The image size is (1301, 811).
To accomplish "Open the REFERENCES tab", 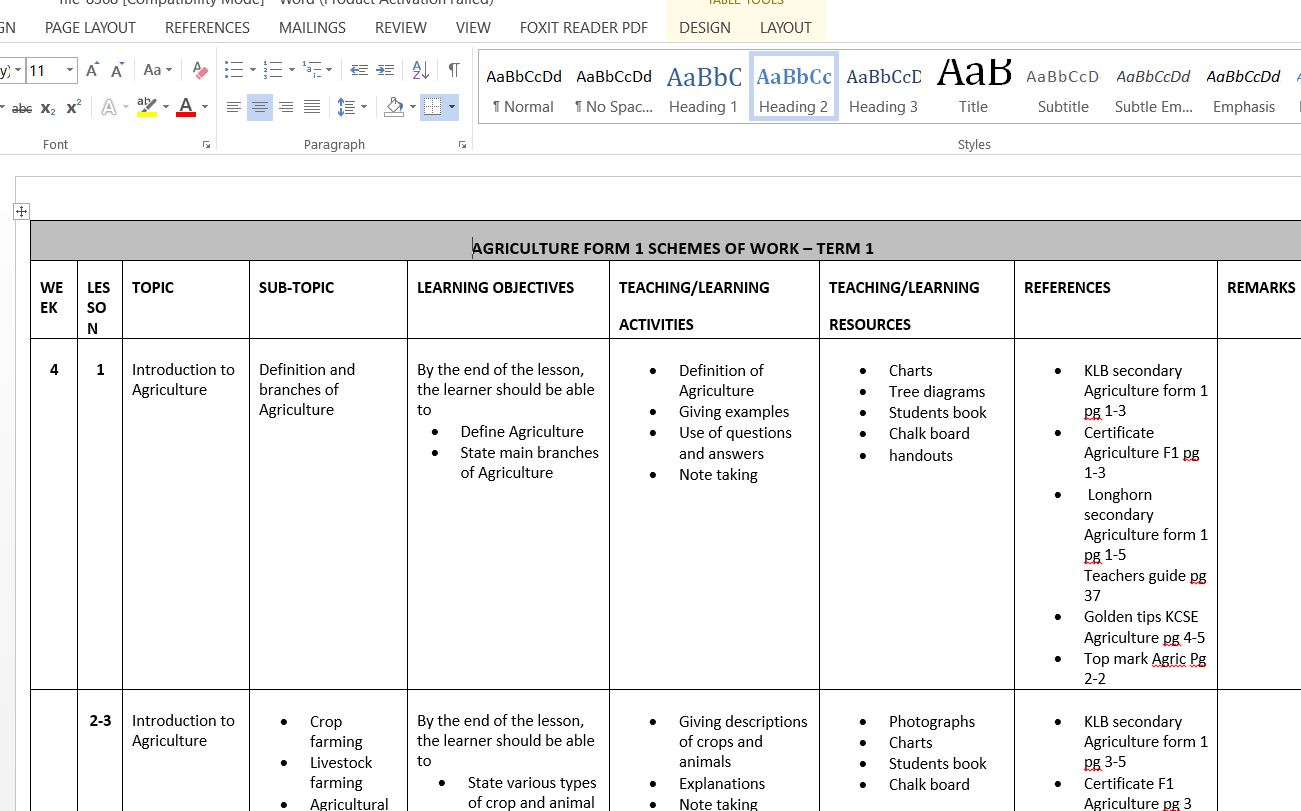I will coord(207,28).
